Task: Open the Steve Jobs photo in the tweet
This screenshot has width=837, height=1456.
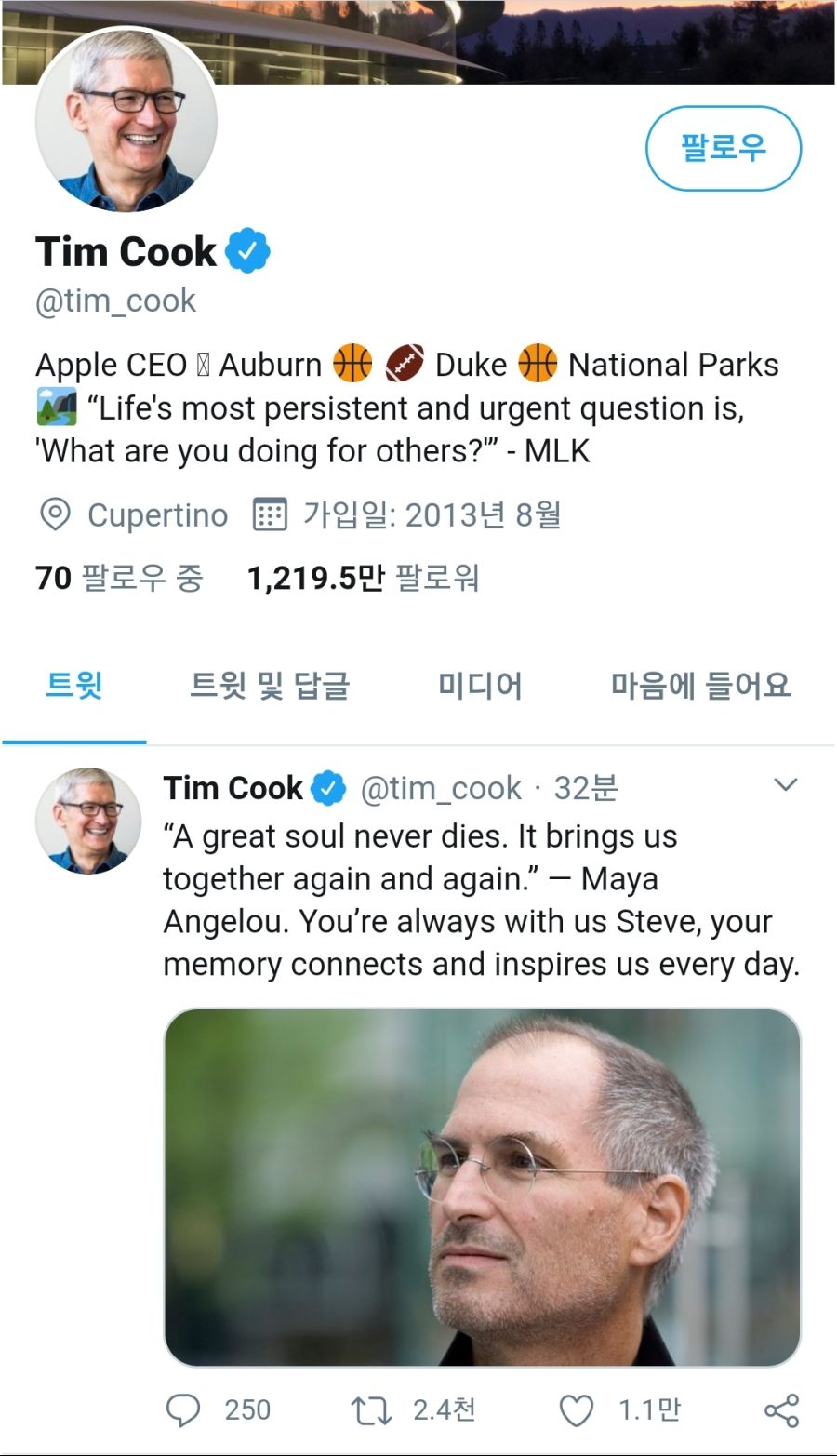Action: pos(484,1182)
